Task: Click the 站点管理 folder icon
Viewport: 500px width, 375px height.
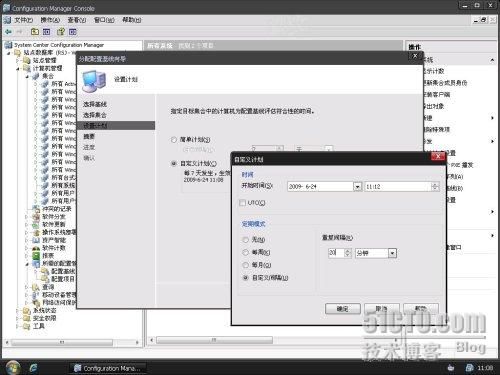Action: (x=27, y=60)
